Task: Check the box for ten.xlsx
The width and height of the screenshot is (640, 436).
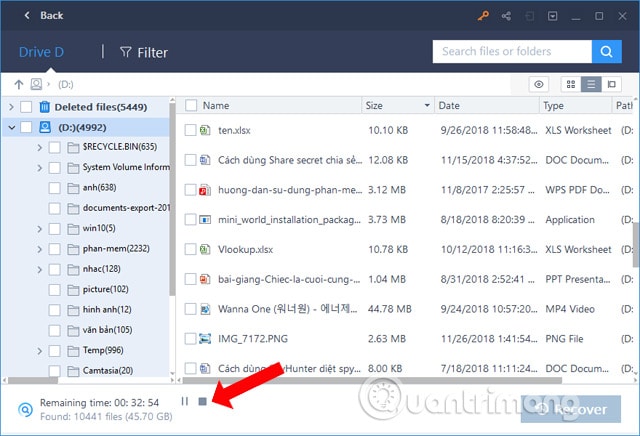Action: (x=190, y=130)
